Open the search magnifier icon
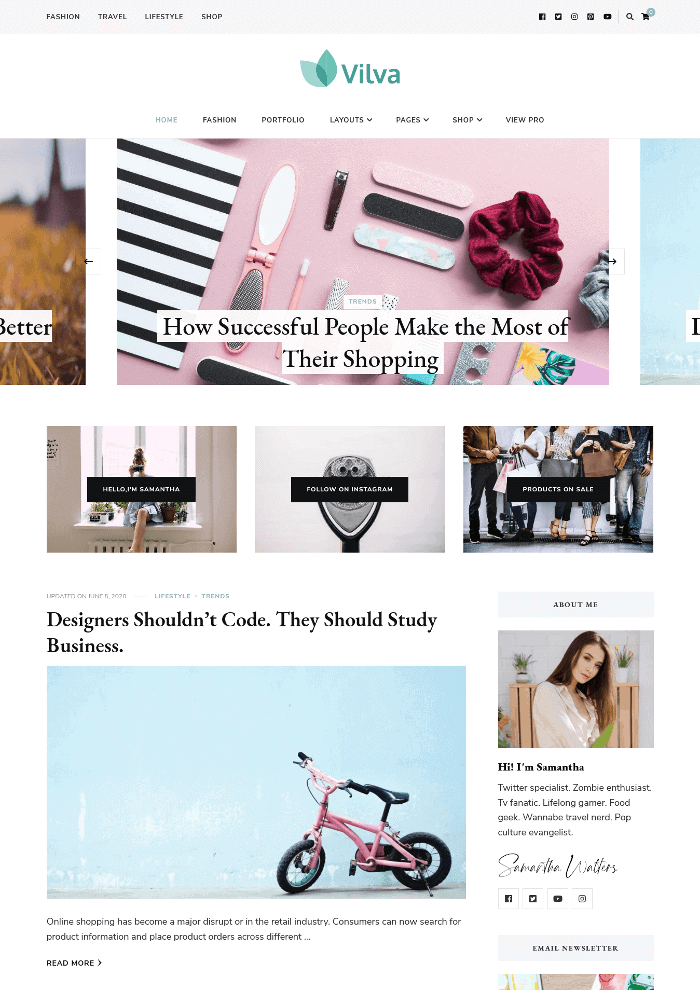 pyautogui.click(x=629, y=17)
